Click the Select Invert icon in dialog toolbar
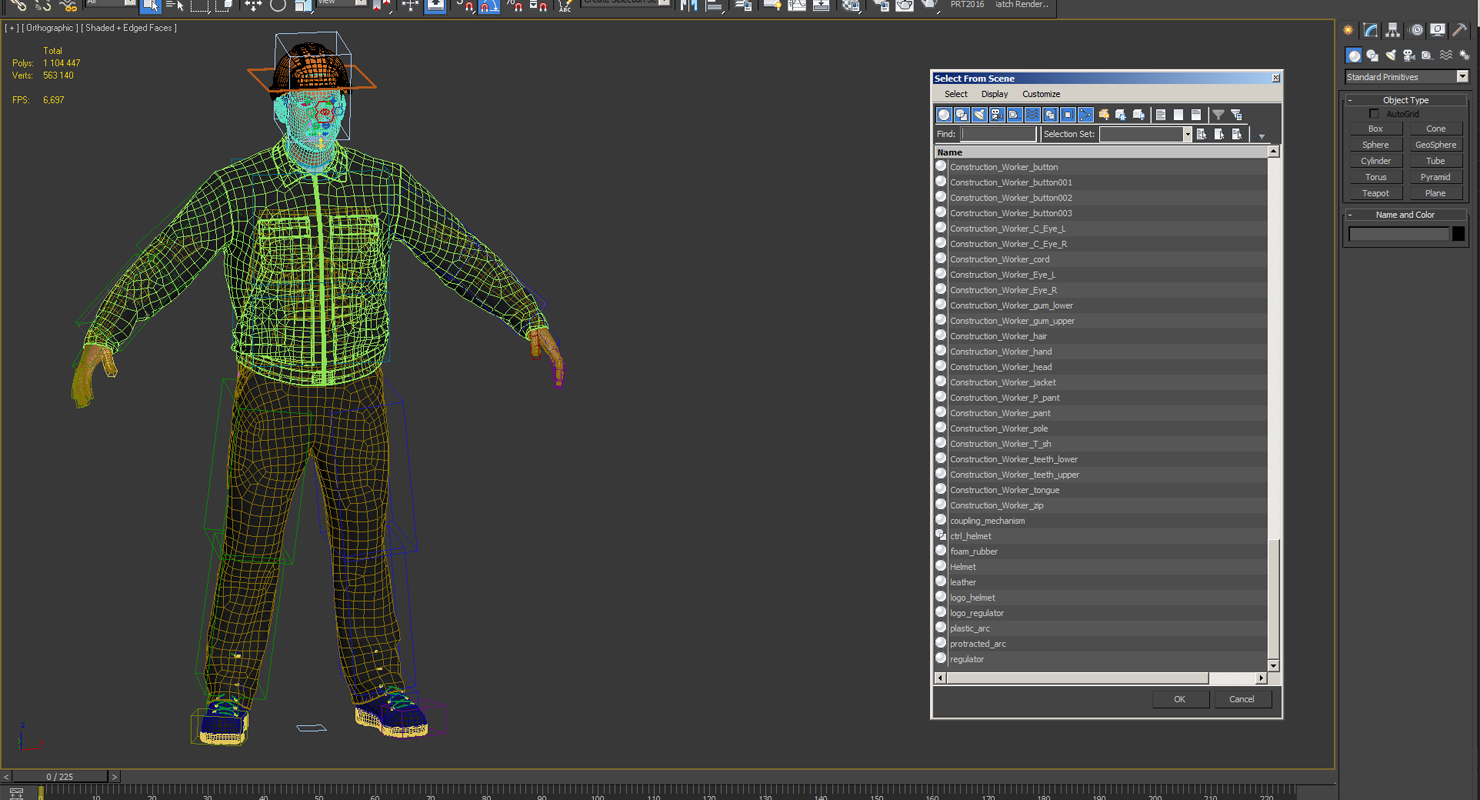Viewport: 1480px width, 800px height. pyautogui.click(x=1196, y=115)
